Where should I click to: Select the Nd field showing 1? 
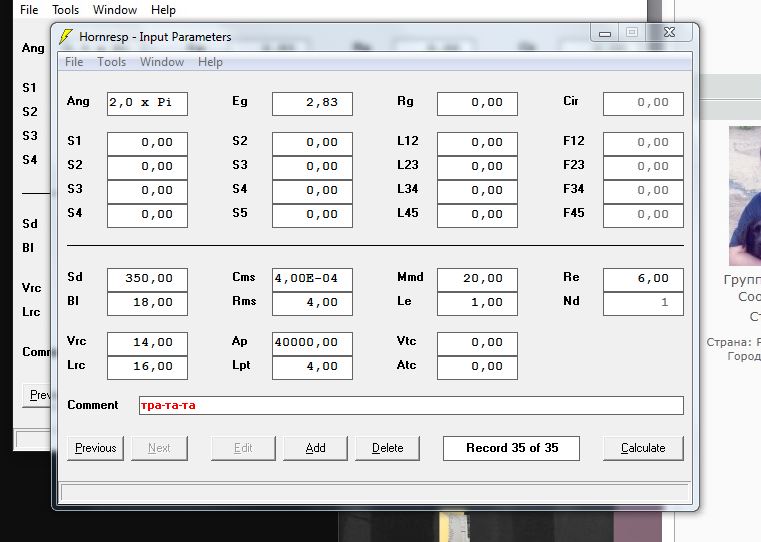644,304
